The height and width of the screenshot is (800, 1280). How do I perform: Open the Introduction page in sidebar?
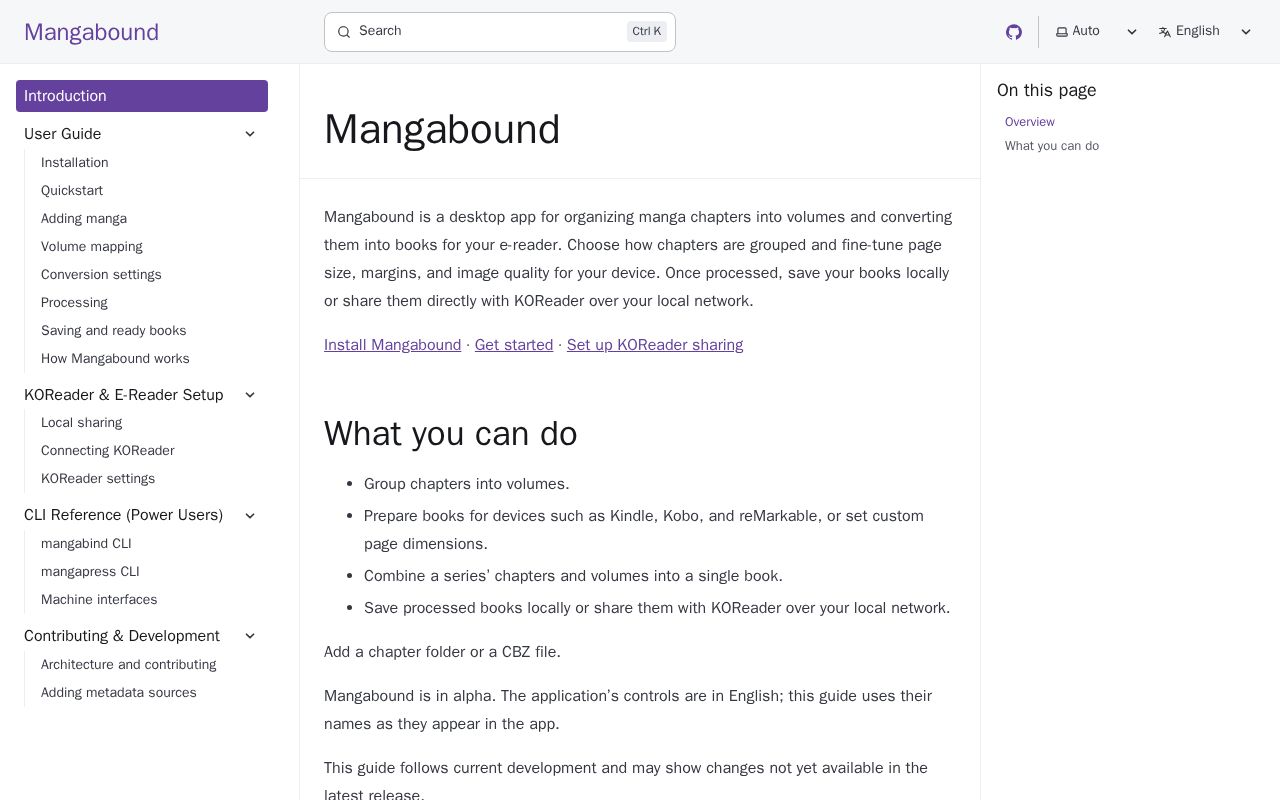tap(142, 96)
